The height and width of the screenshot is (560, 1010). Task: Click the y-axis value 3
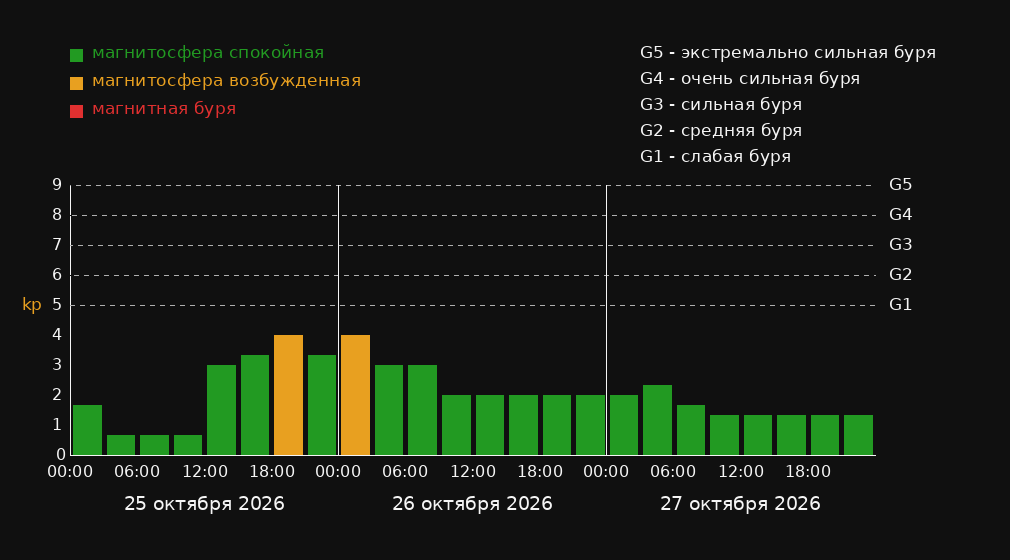click(x=57, y=365)
